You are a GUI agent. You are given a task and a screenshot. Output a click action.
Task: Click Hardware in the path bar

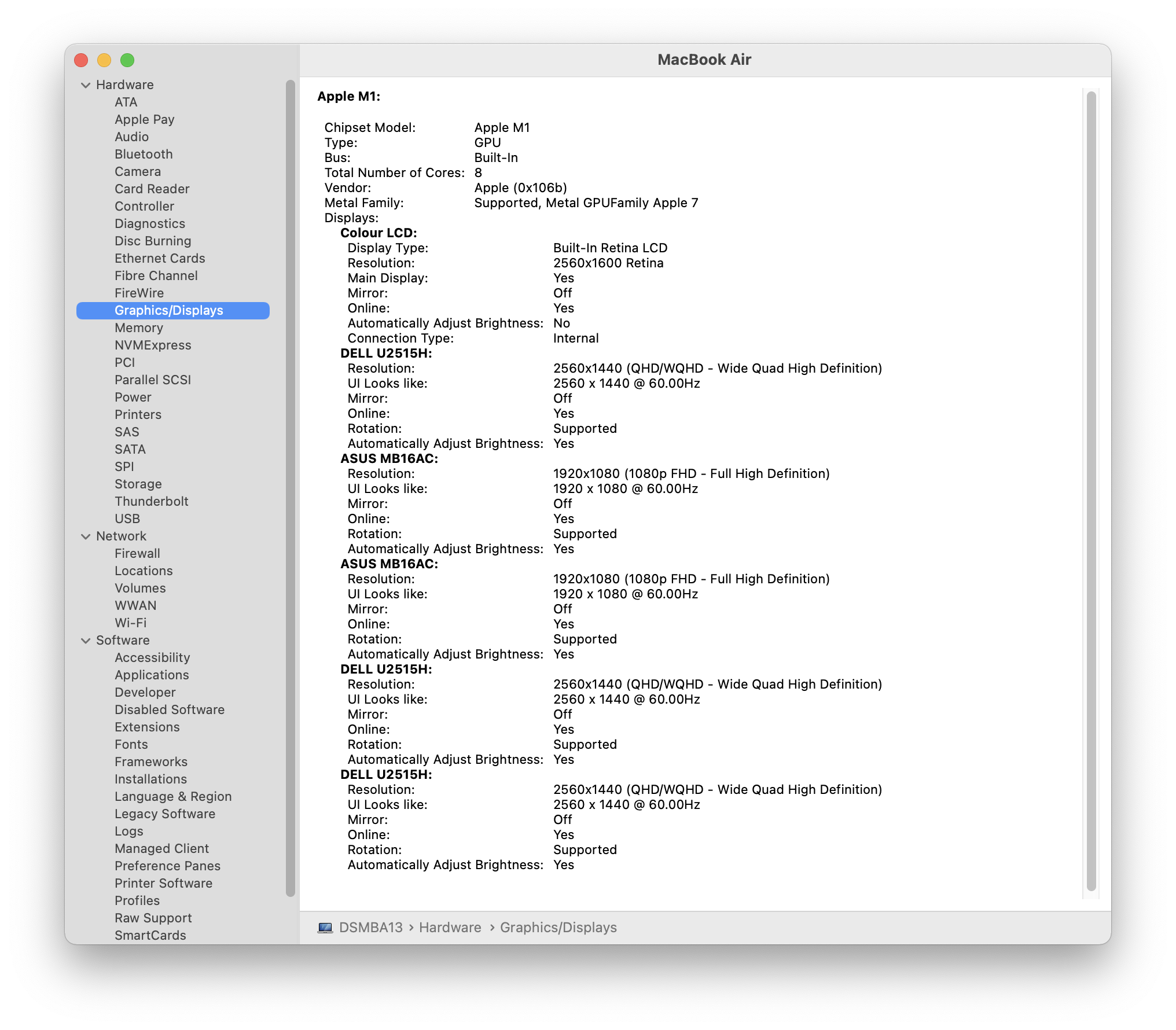450,928
